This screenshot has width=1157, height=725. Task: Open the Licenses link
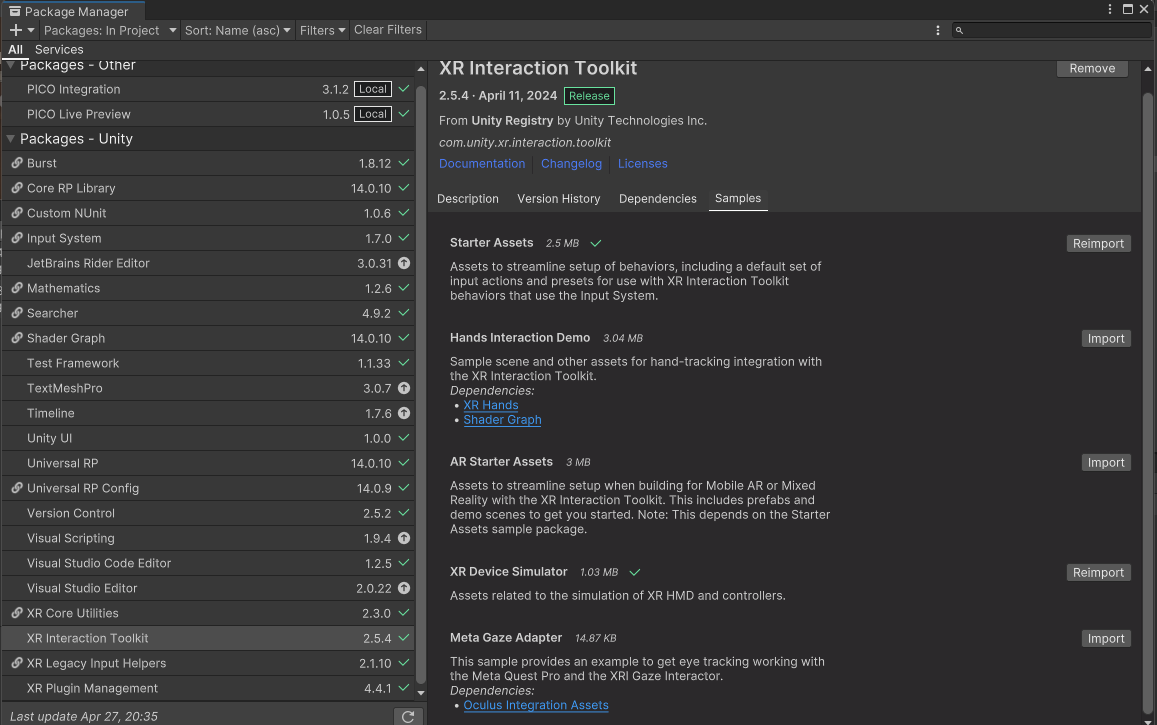click(x=642, y=164)
